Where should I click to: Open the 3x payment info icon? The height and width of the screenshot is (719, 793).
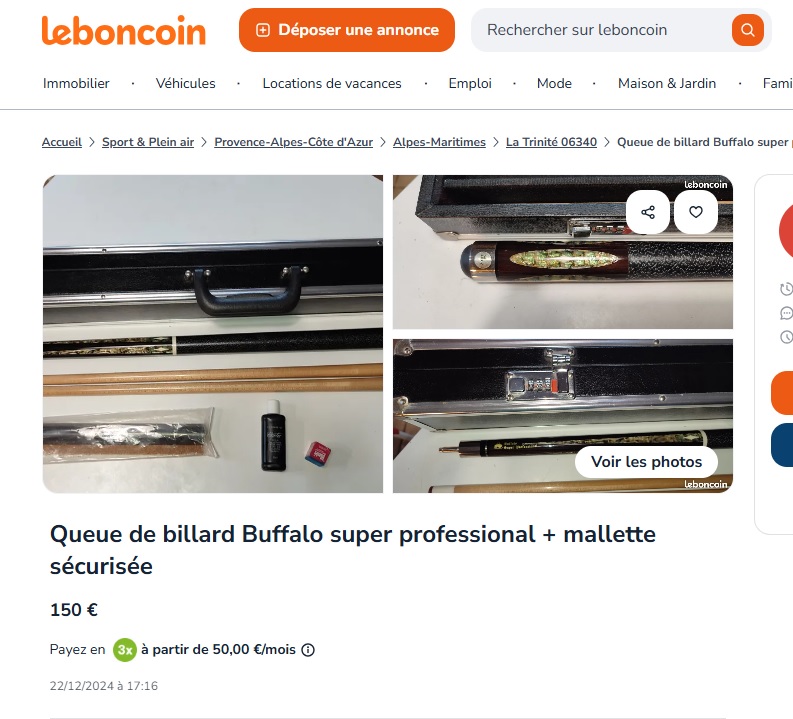[x=308, y=650]
